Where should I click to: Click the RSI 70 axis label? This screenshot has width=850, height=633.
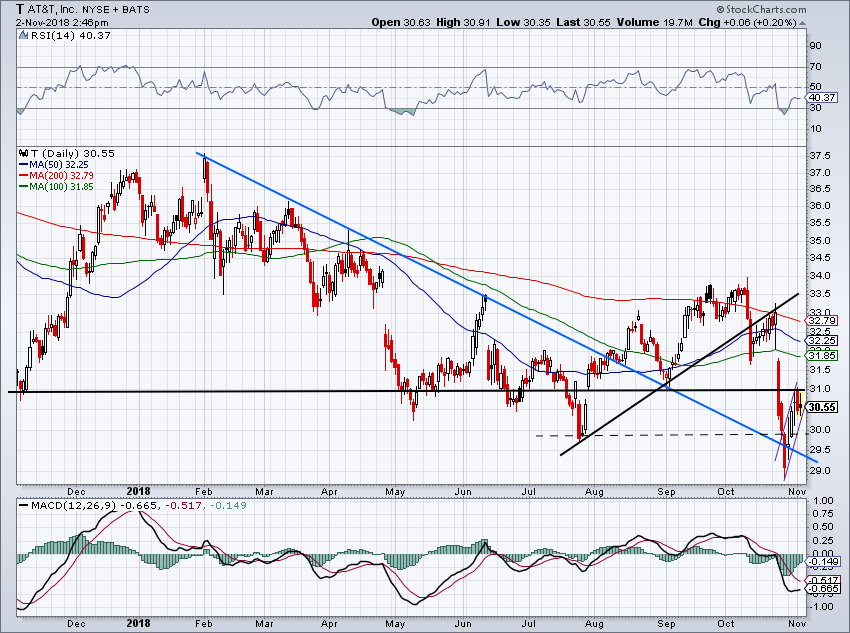pos(815,67)
